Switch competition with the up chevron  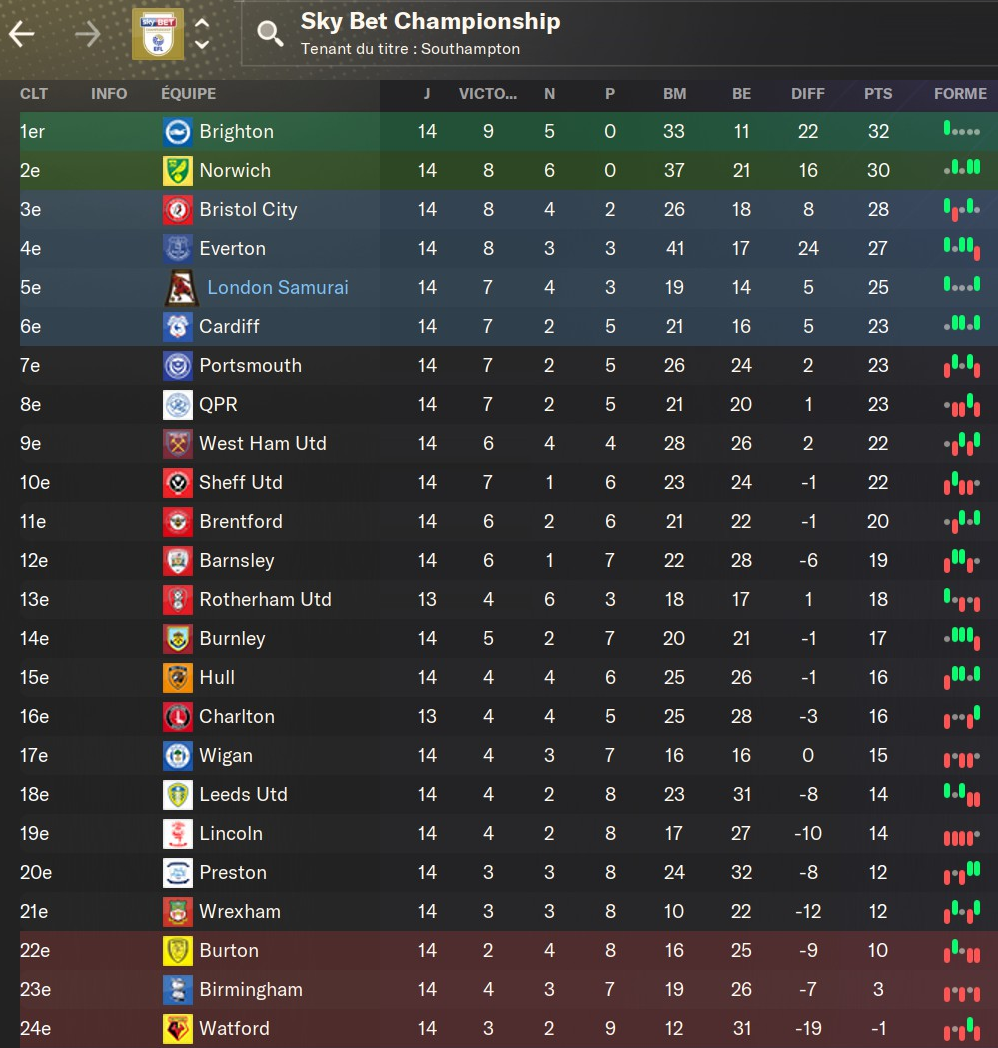pos(202,23)
